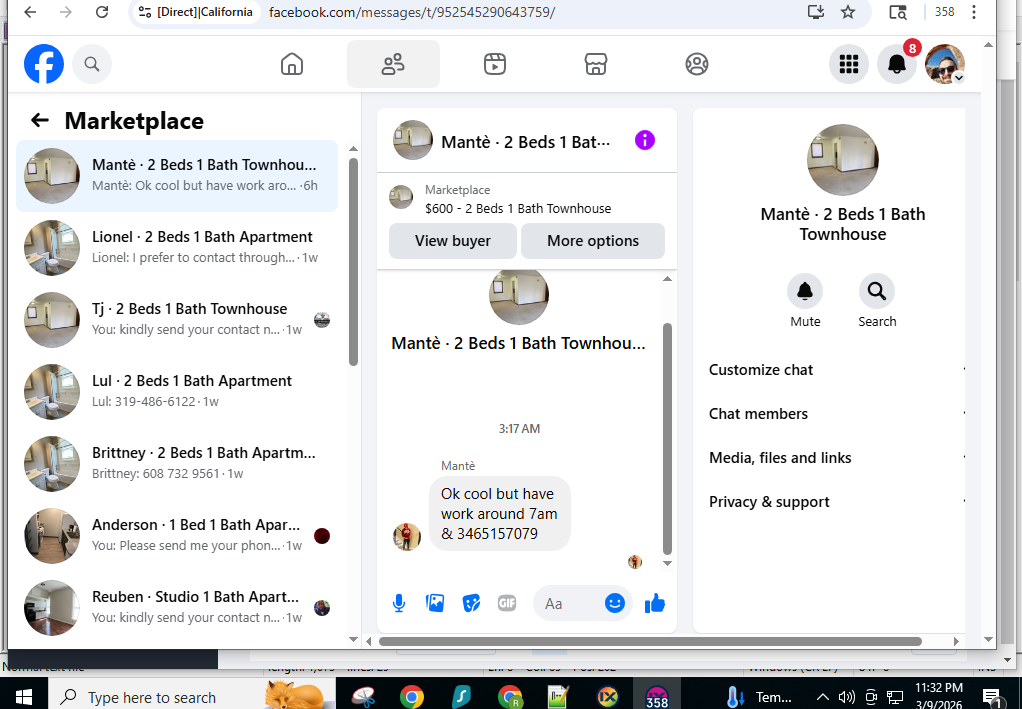Click the taskbar volume icon
The width and height of the screenshot is (1022, 709).
[x=846, y=697]
